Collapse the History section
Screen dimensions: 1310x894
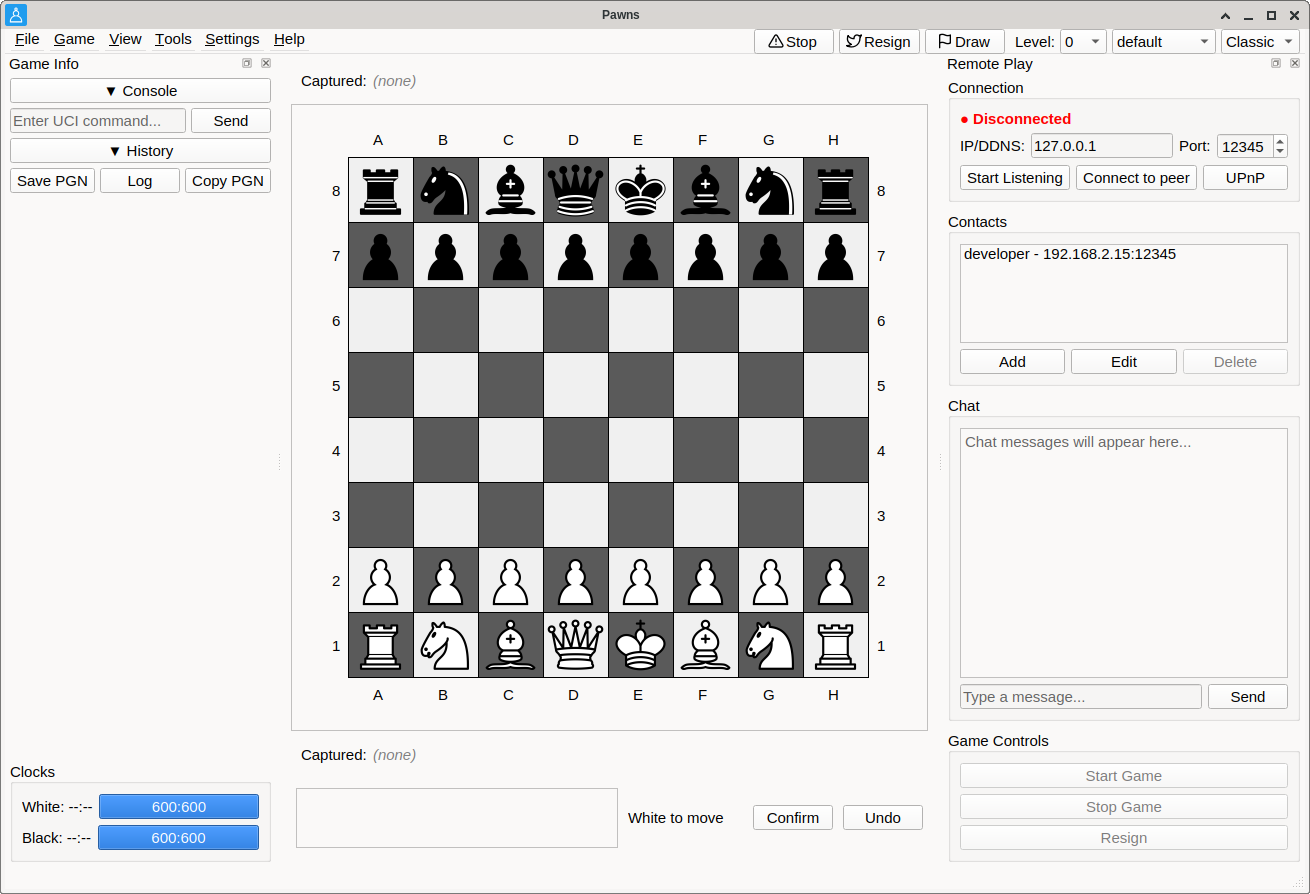point(140,151)
